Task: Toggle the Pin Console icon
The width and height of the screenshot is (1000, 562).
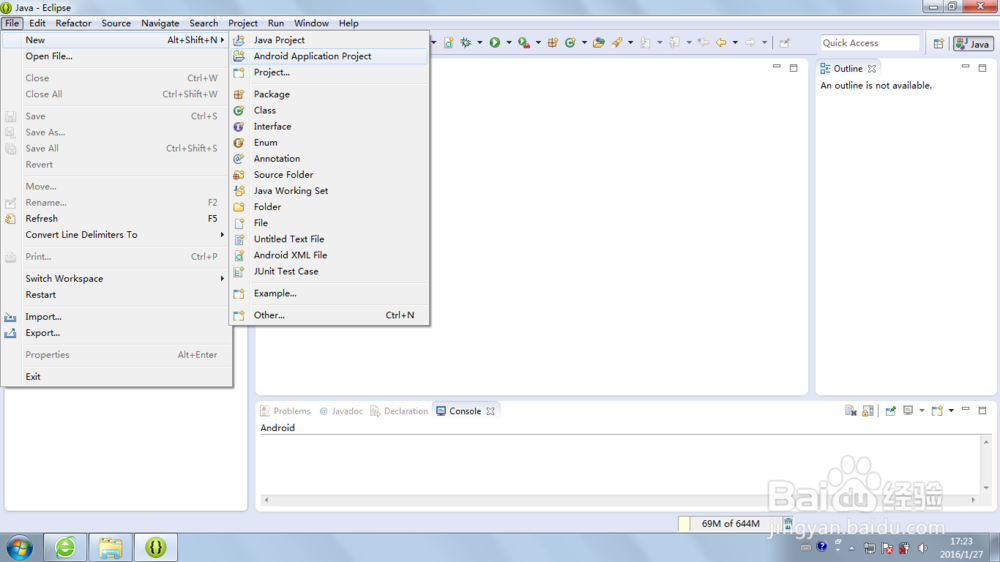Action: point(890,411)
